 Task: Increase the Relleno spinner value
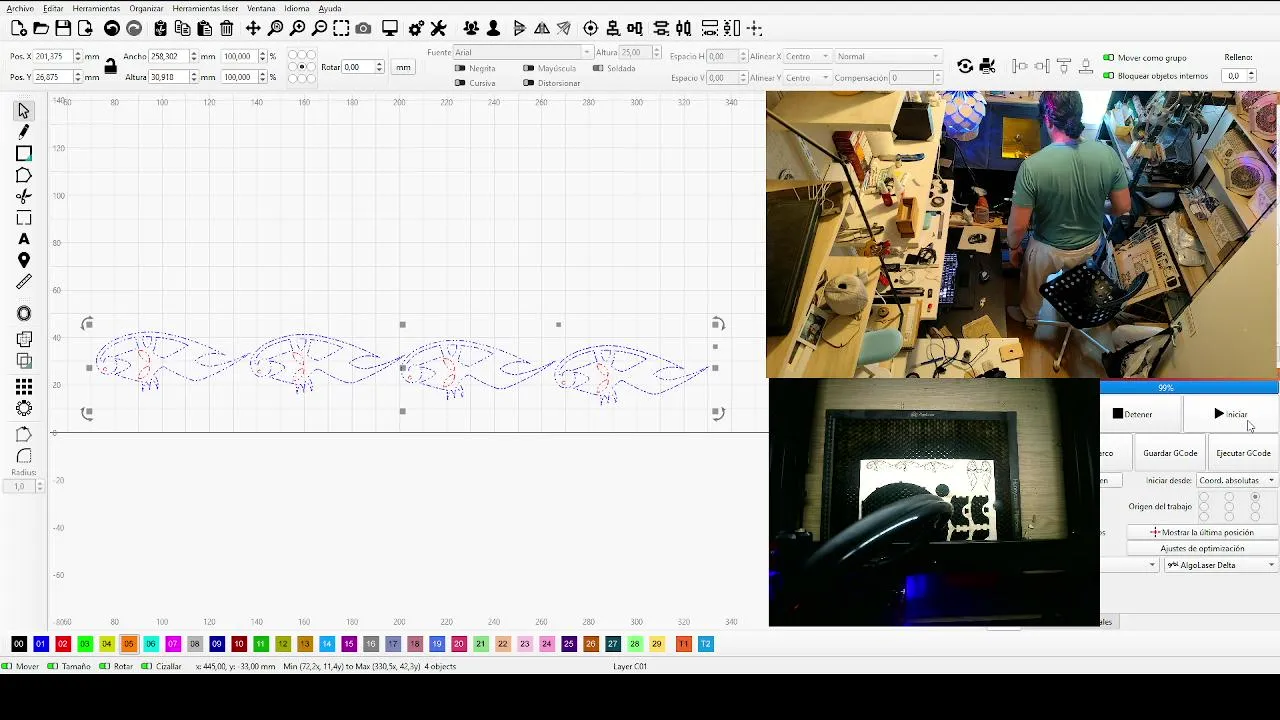pyautogui.click(x=1251, y=73)
